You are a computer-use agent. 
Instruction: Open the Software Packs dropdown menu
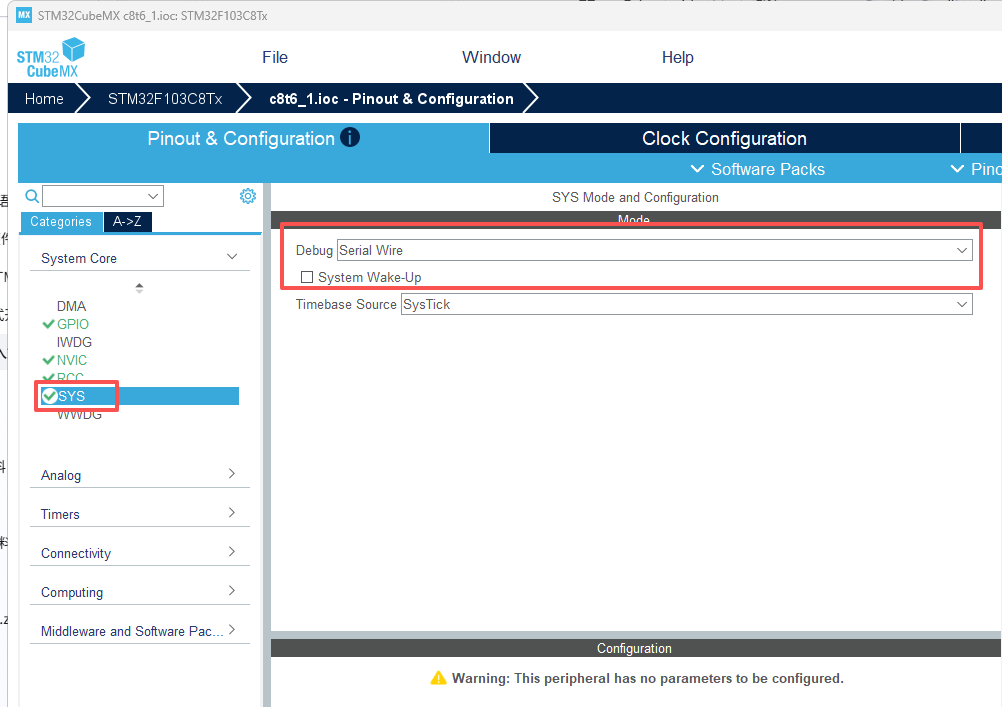click(758, 169)
